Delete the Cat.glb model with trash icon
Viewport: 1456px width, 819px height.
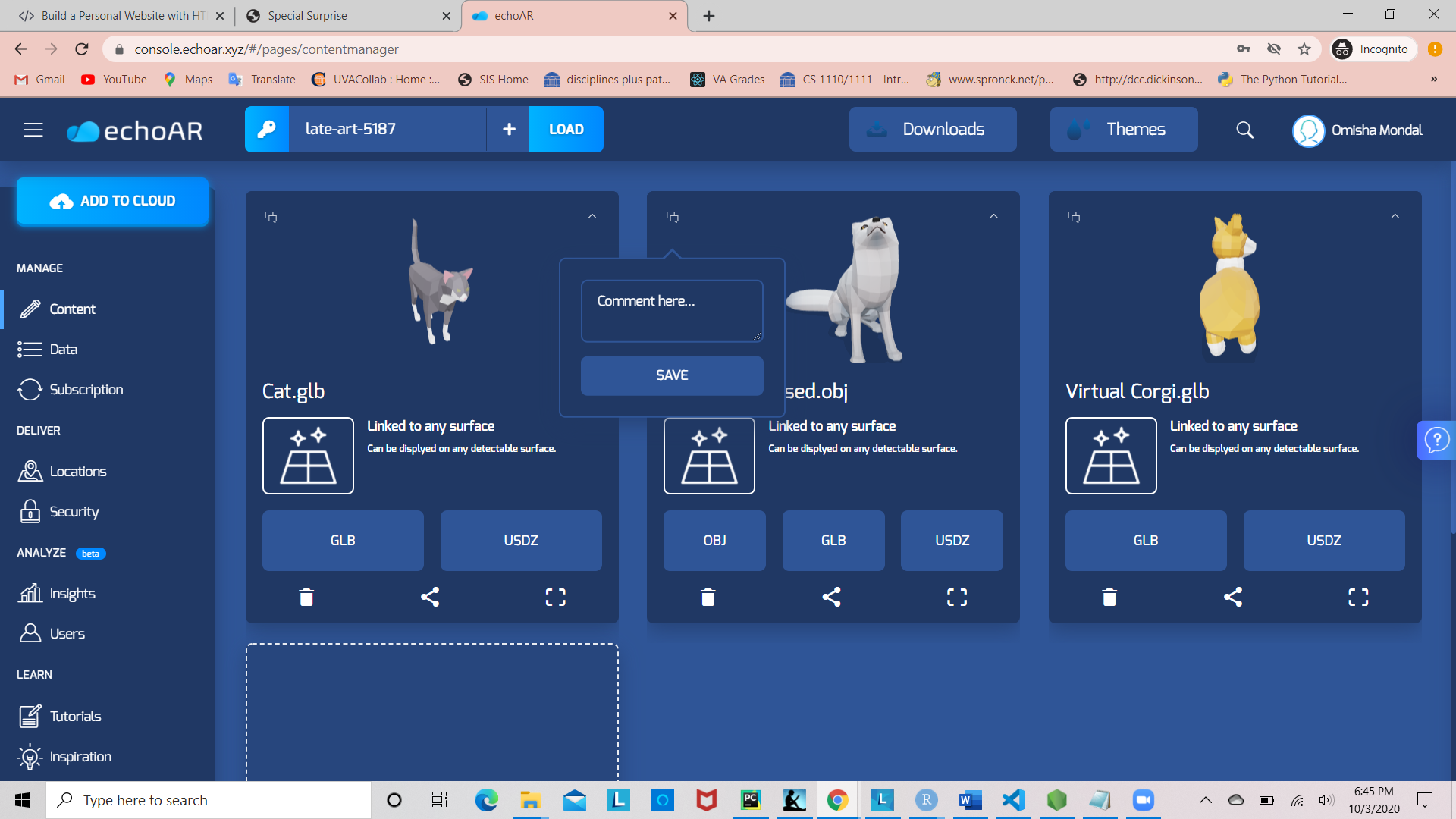306,598
